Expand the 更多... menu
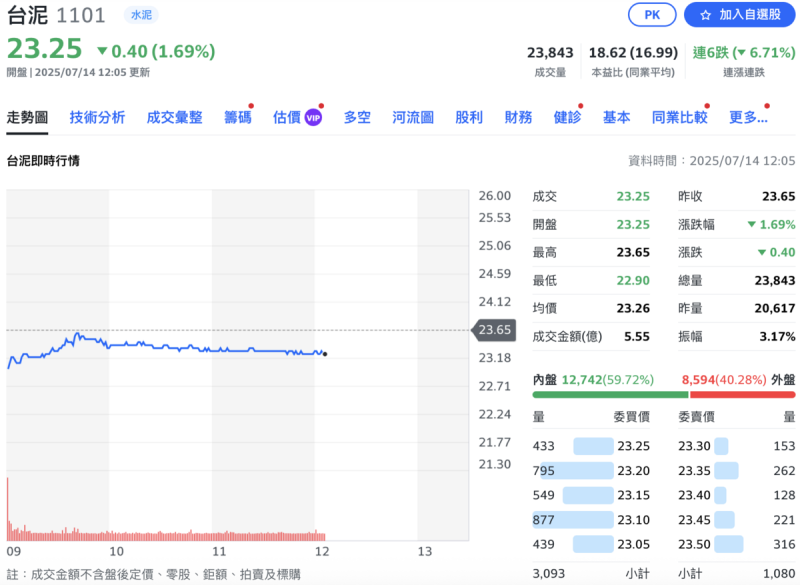The height and width of the screenshot is (585, 800). pyautogui.click(x=748, y=117)
